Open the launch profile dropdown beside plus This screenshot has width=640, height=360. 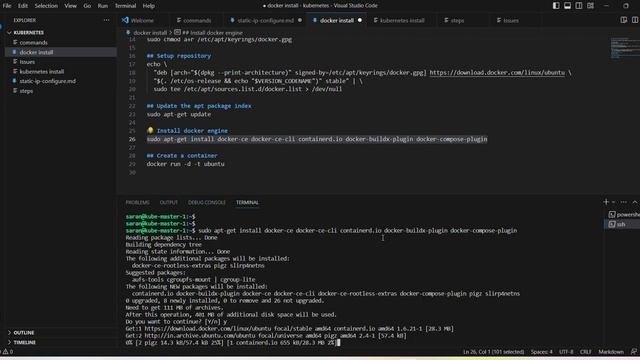pos(613,202)
